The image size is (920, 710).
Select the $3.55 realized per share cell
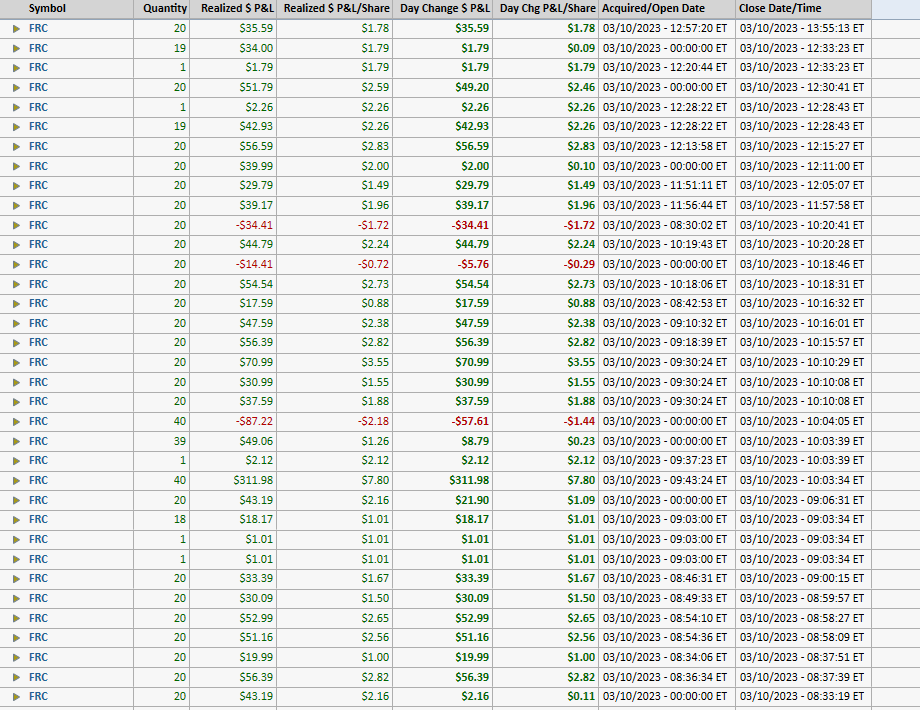pos(334,363)
